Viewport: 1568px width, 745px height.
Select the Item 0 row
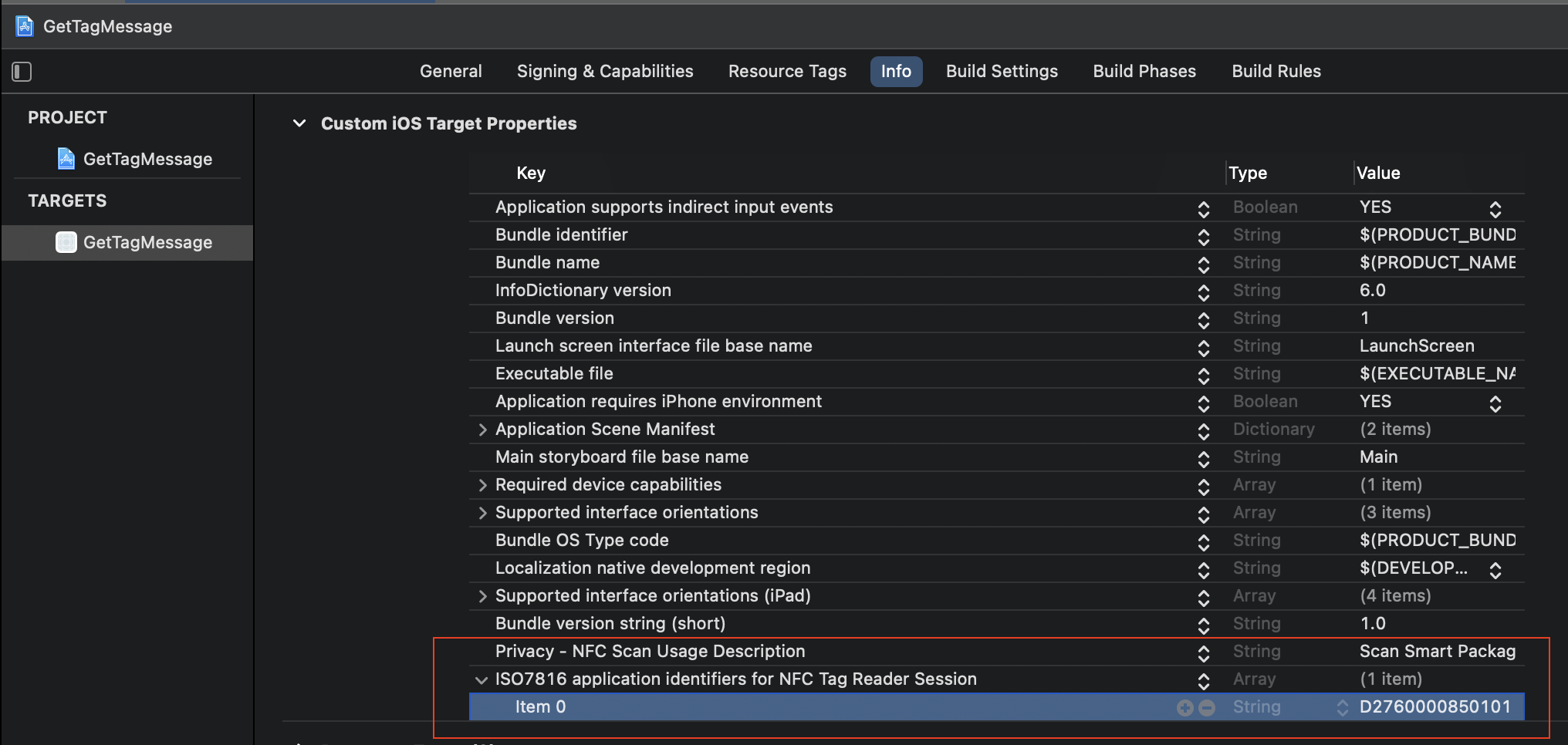tap(996, 706)
